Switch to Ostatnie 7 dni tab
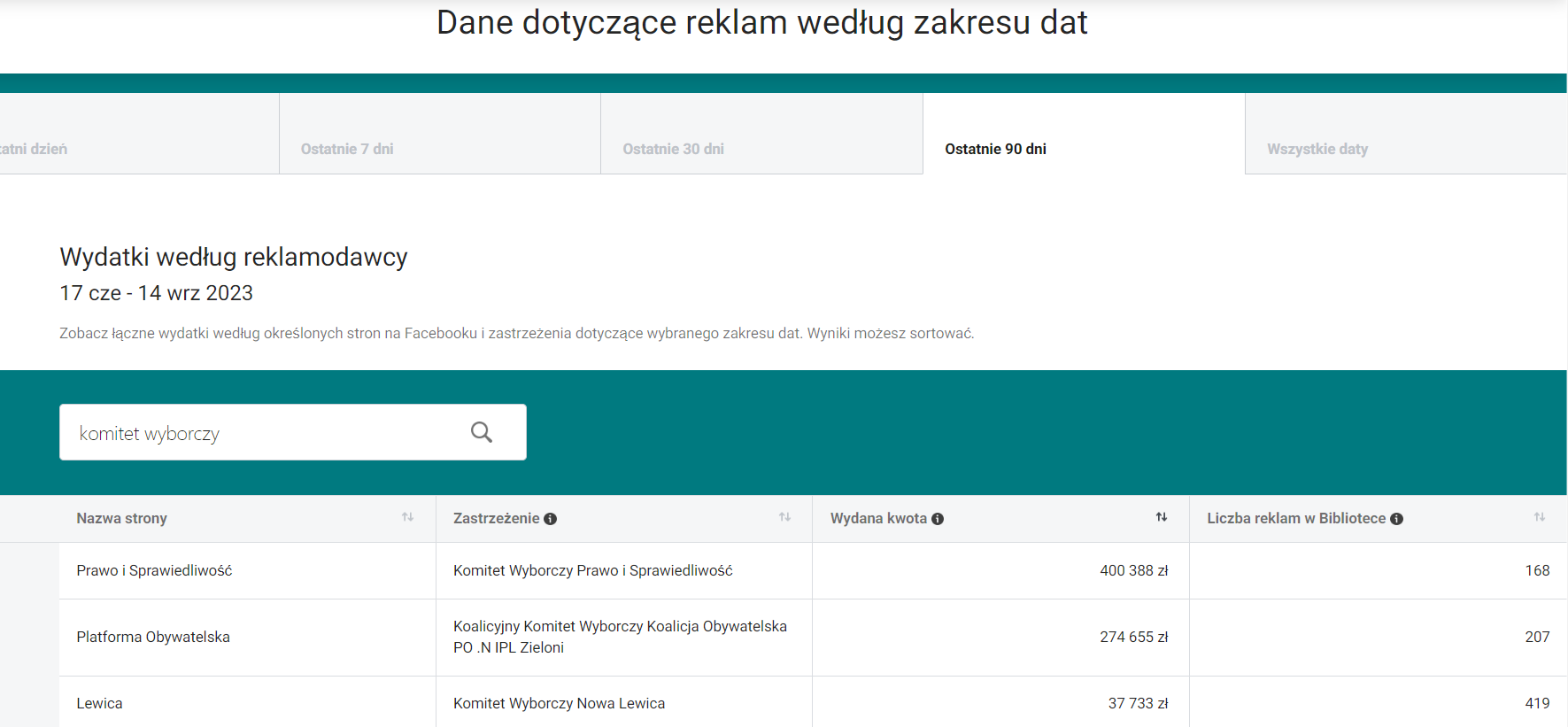The image size is (1568, 727). tap(347, 149)
